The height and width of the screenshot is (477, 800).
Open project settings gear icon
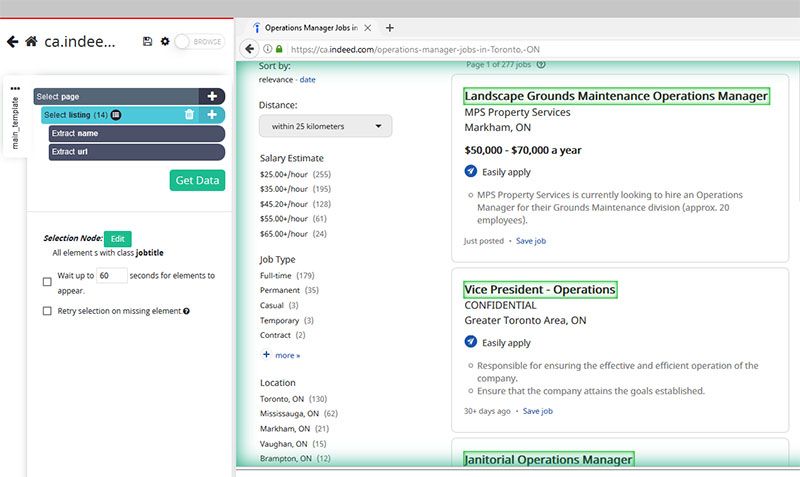[165, 41]
